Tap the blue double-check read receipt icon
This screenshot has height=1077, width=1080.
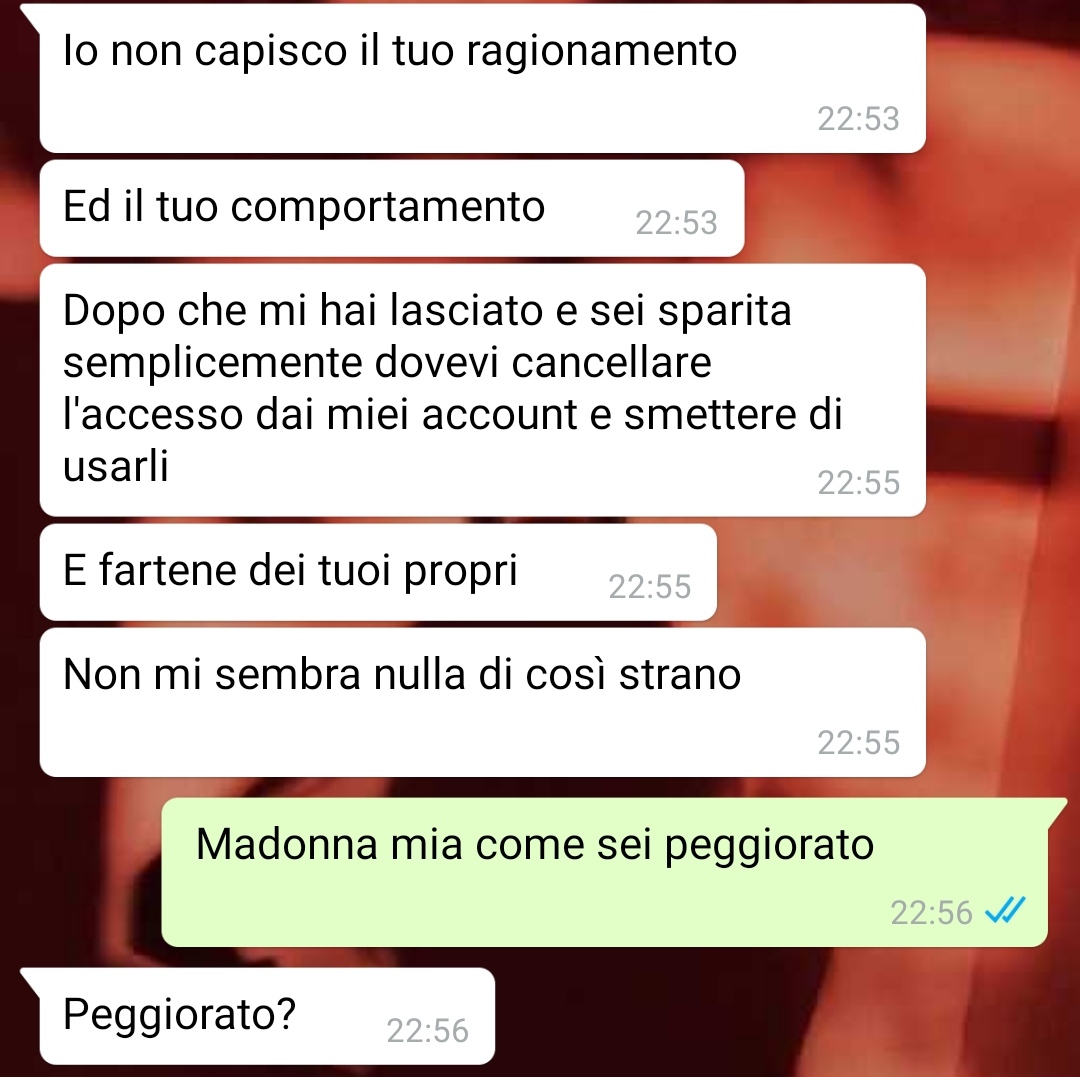(1005, 911)
